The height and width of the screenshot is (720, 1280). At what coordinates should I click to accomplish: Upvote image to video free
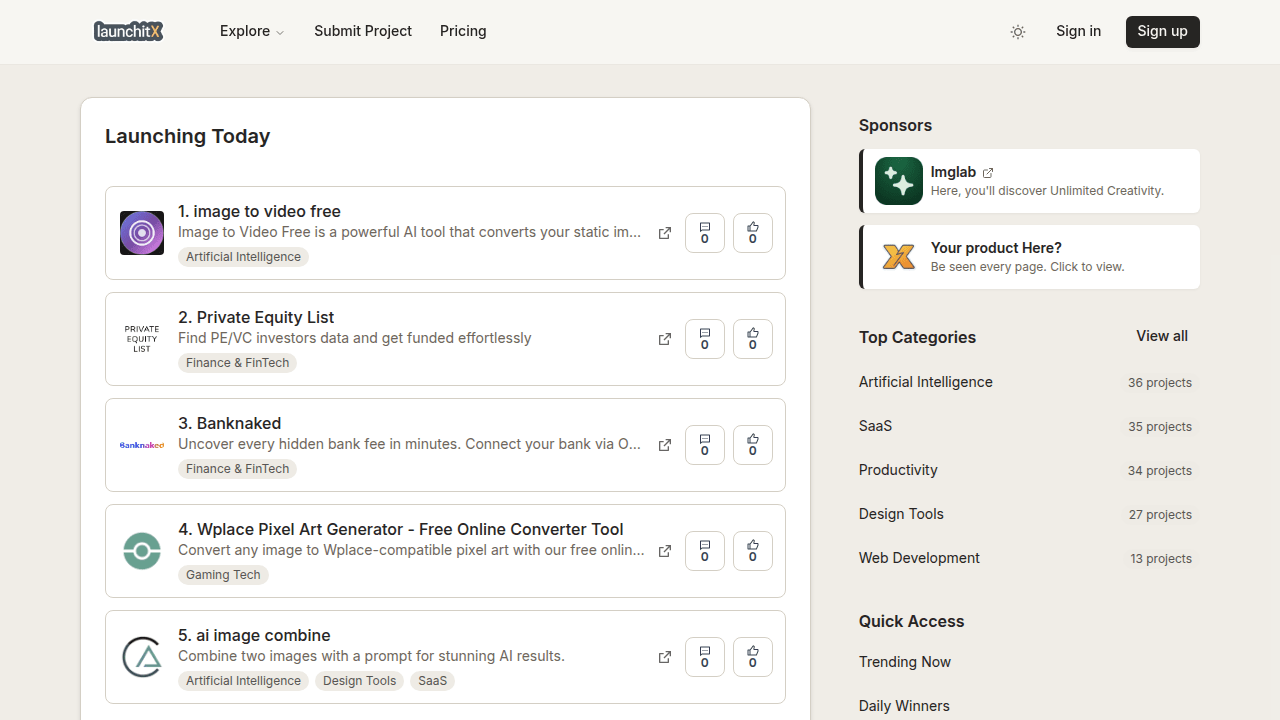(x=753, y=233)
